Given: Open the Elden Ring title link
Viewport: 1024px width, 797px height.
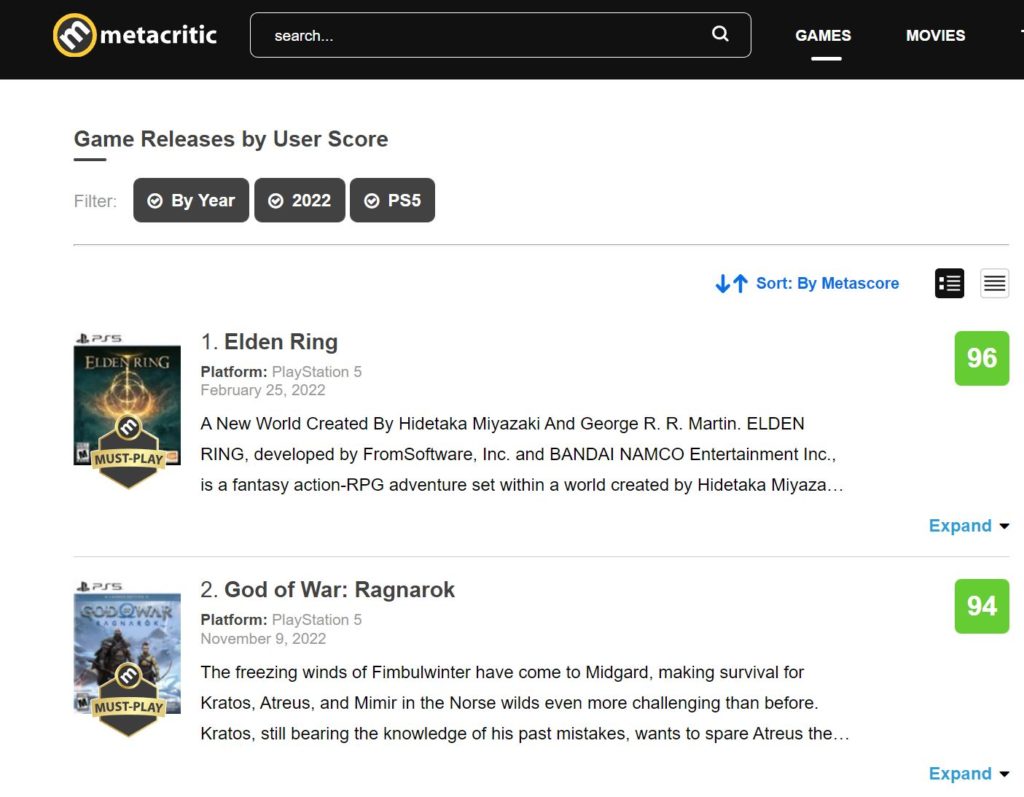Looking at the screenshot, I should tap(281, 341).
